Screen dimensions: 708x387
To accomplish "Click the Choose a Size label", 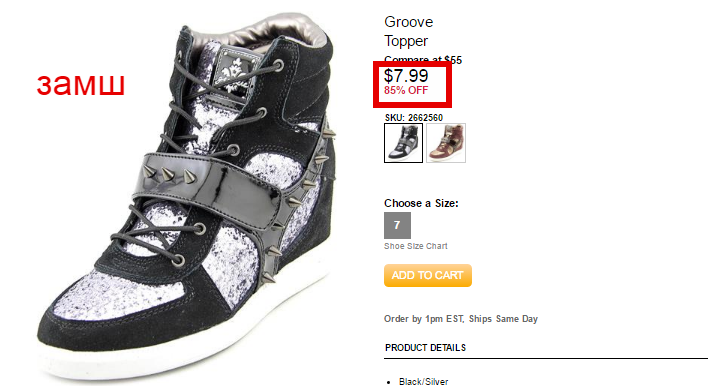I will click(x=421, y=203).
